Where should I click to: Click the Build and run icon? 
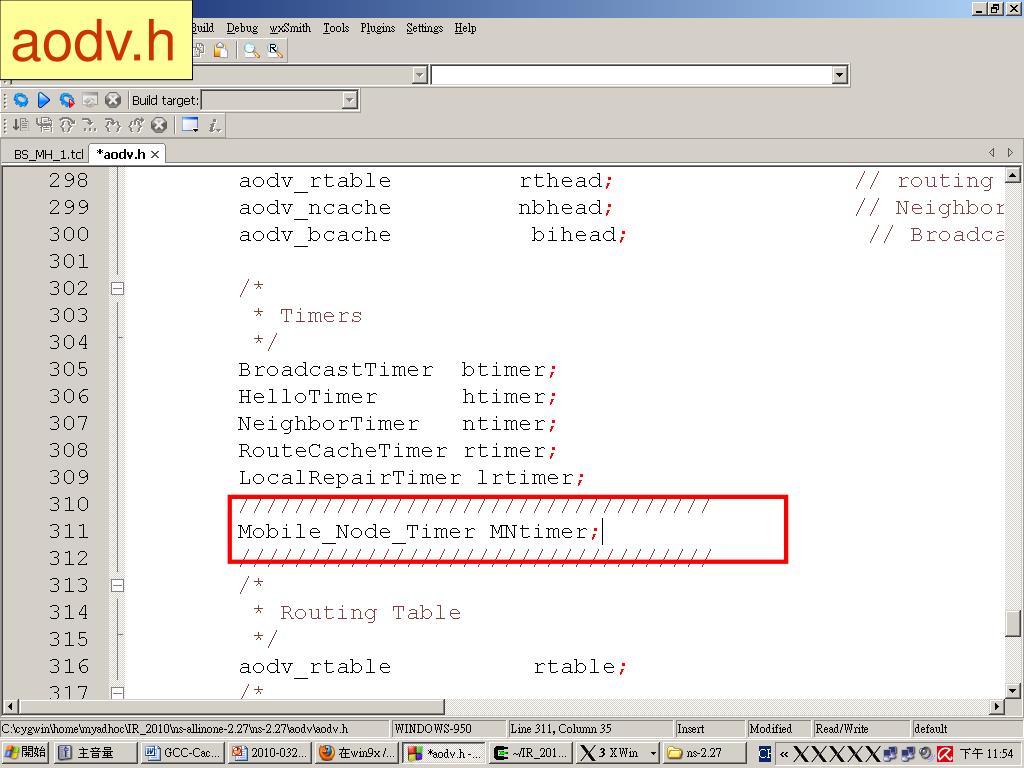point(67,100)
